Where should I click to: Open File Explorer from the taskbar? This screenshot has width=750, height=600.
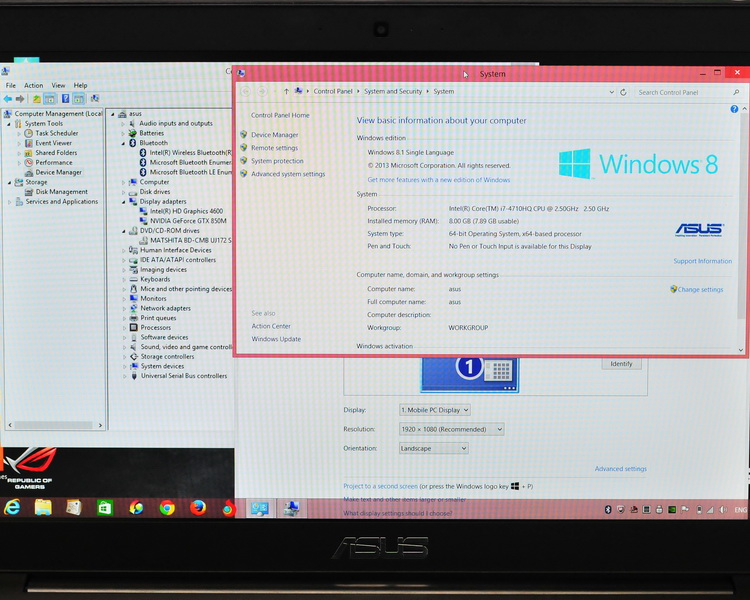click(x=43, y=508)
